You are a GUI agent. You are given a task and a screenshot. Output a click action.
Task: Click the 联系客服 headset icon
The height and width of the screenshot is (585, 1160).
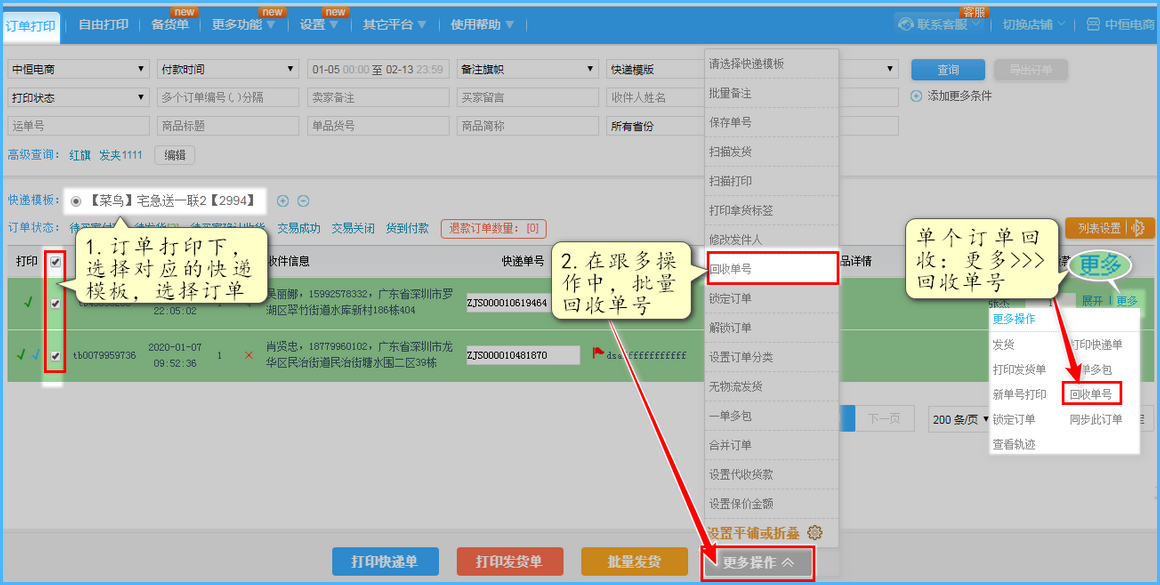[x=906, y=24]
